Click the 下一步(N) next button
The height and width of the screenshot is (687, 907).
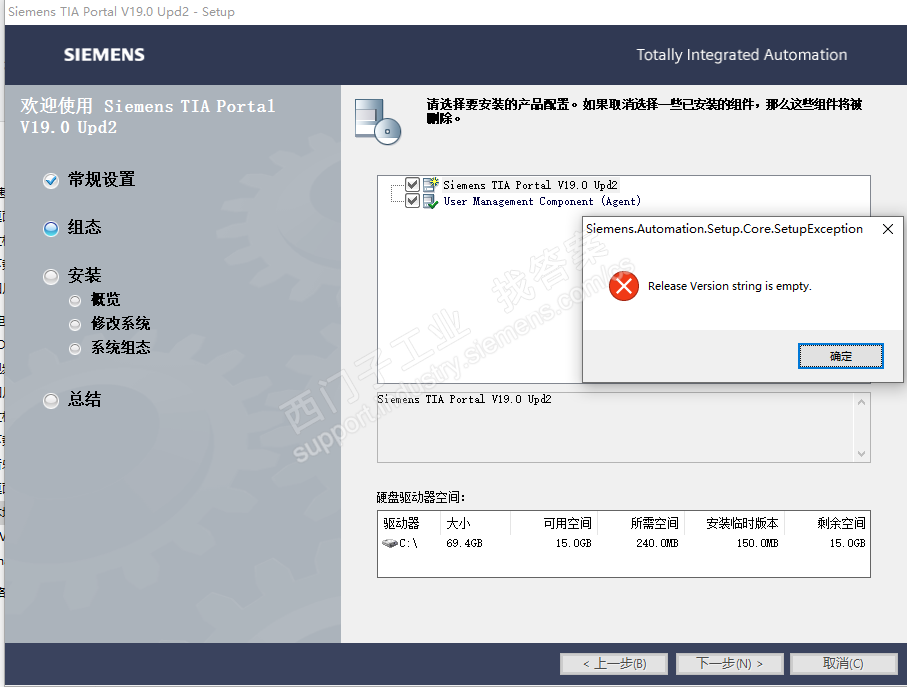pos(729,663)
